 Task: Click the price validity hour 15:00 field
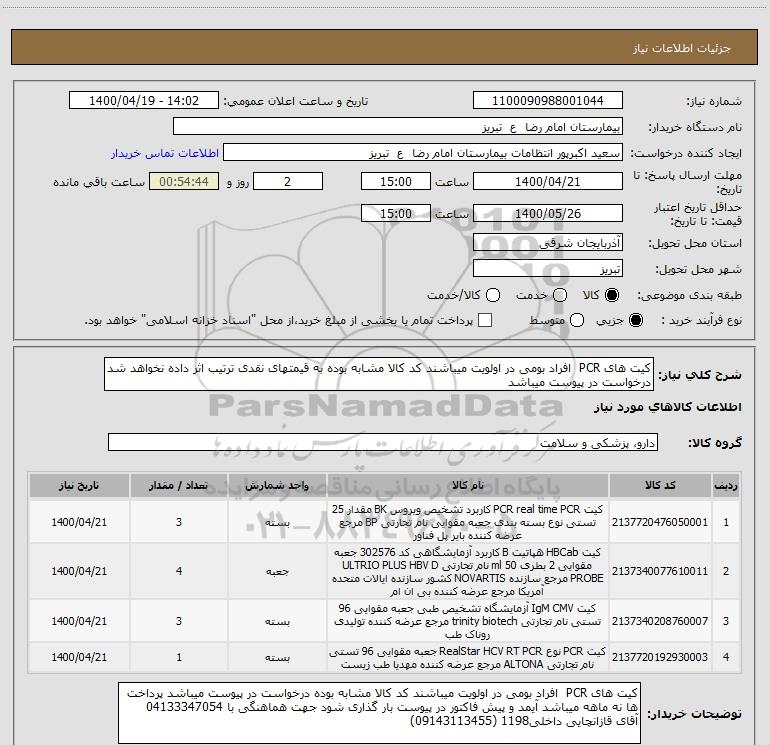(396, 213)
